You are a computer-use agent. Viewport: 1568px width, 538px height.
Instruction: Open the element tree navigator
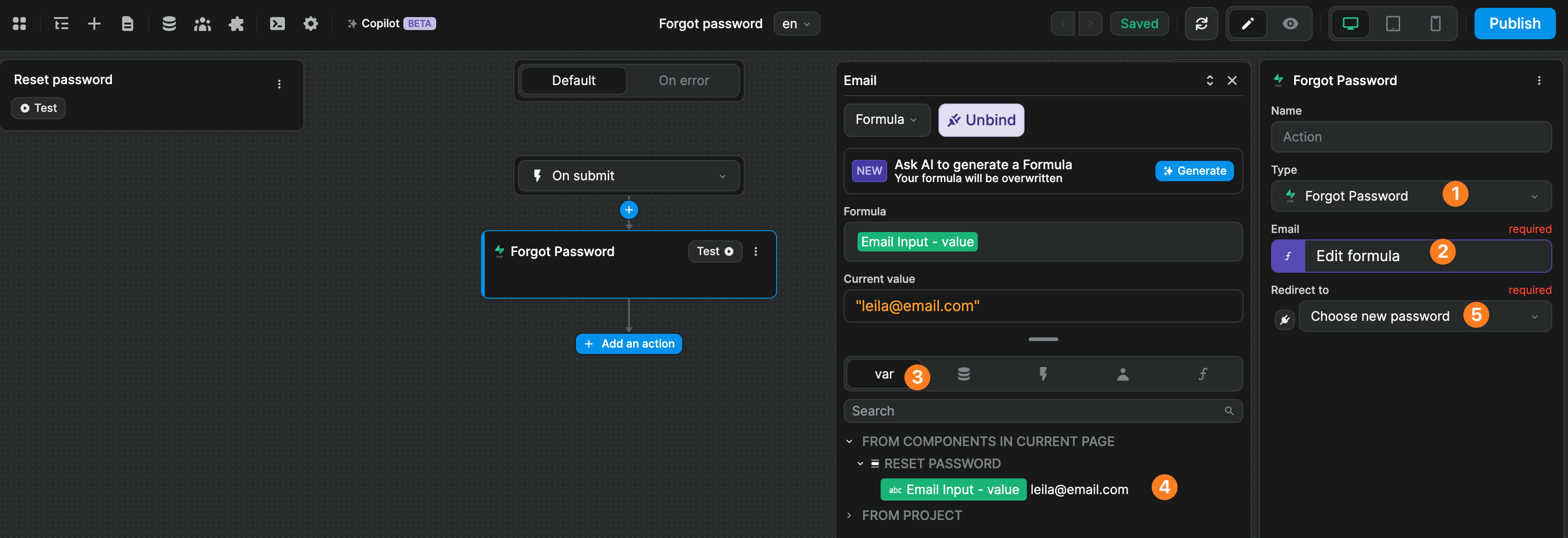point(61,23)
